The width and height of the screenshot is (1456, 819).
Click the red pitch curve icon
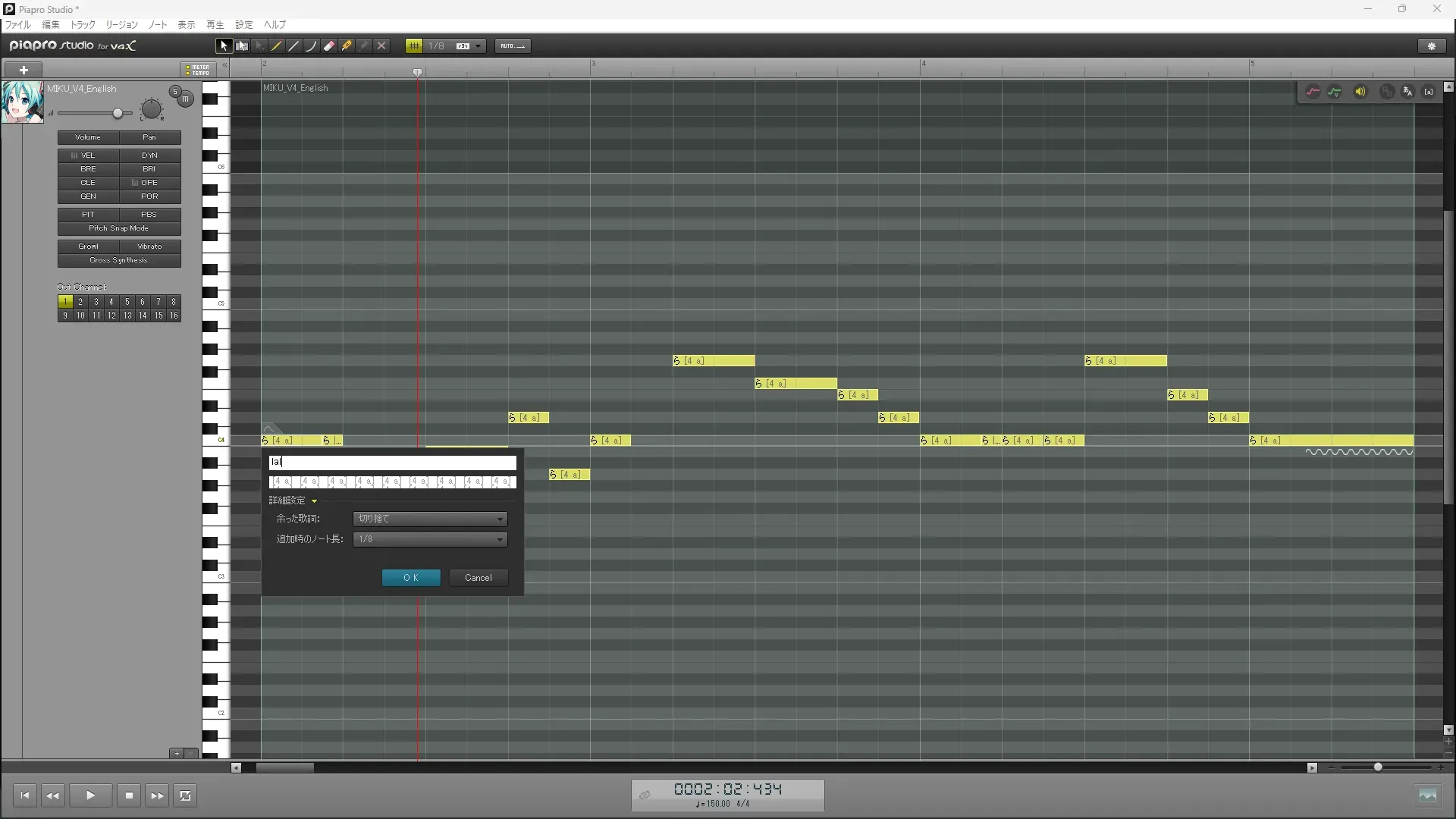1313,92
